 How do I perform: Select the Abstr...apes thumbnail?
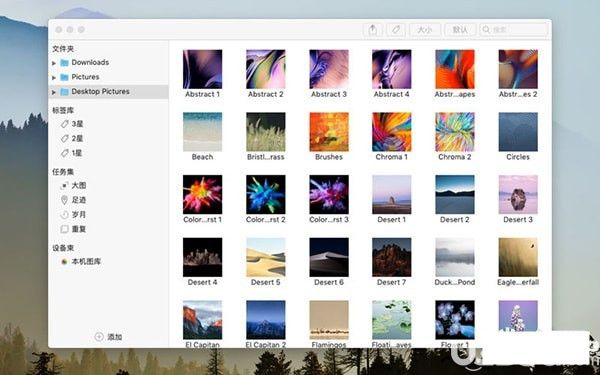455,69
